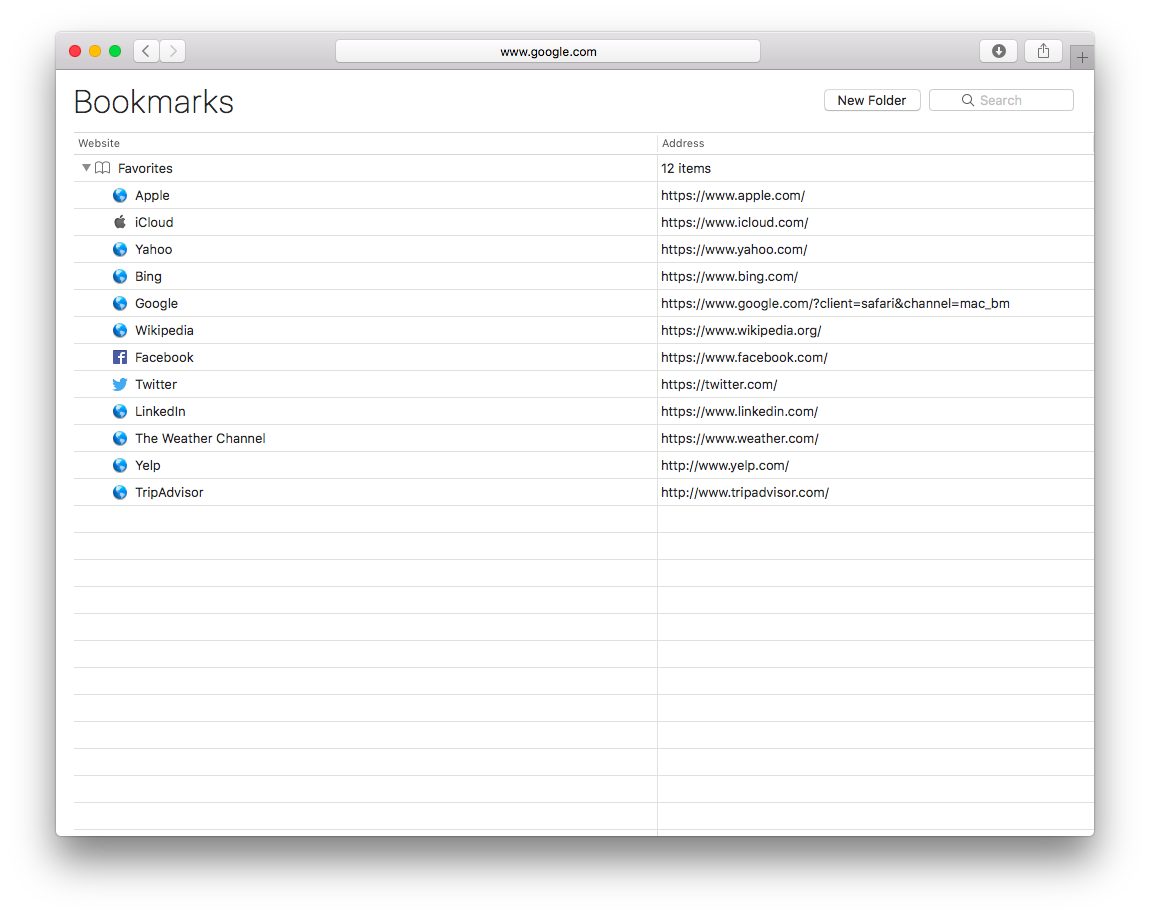Click the https://twitter.com/ address
The width and height of the screenshot is (1150, 916).
click(x=719, y=384)
